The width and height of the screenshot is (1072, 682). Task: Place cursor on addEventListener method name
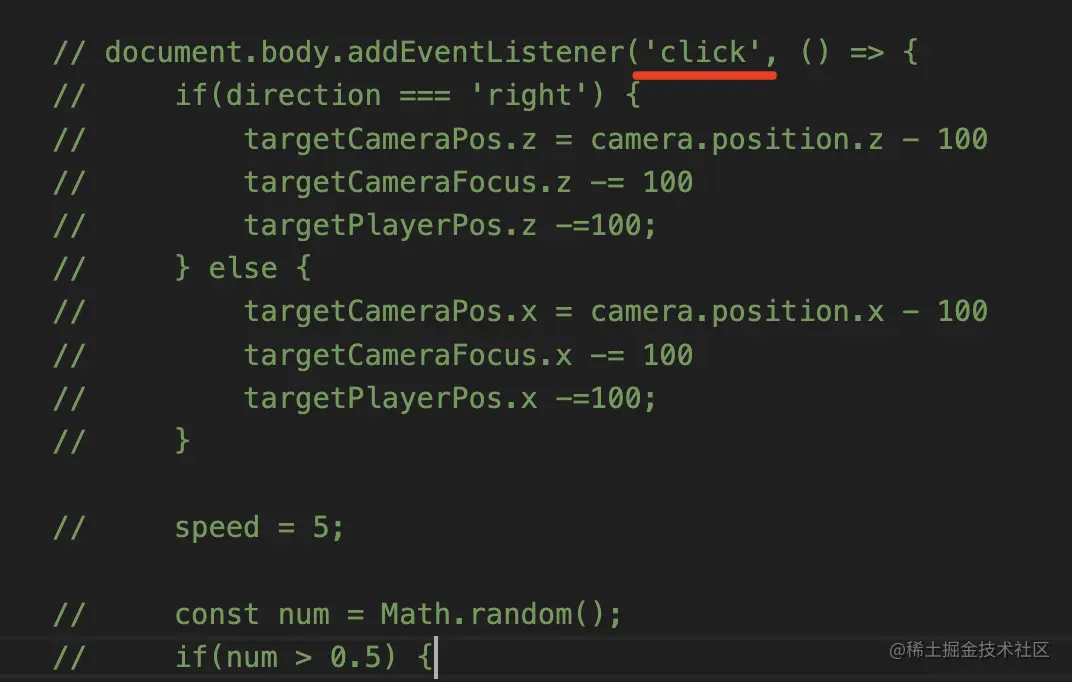click(487, 53)
